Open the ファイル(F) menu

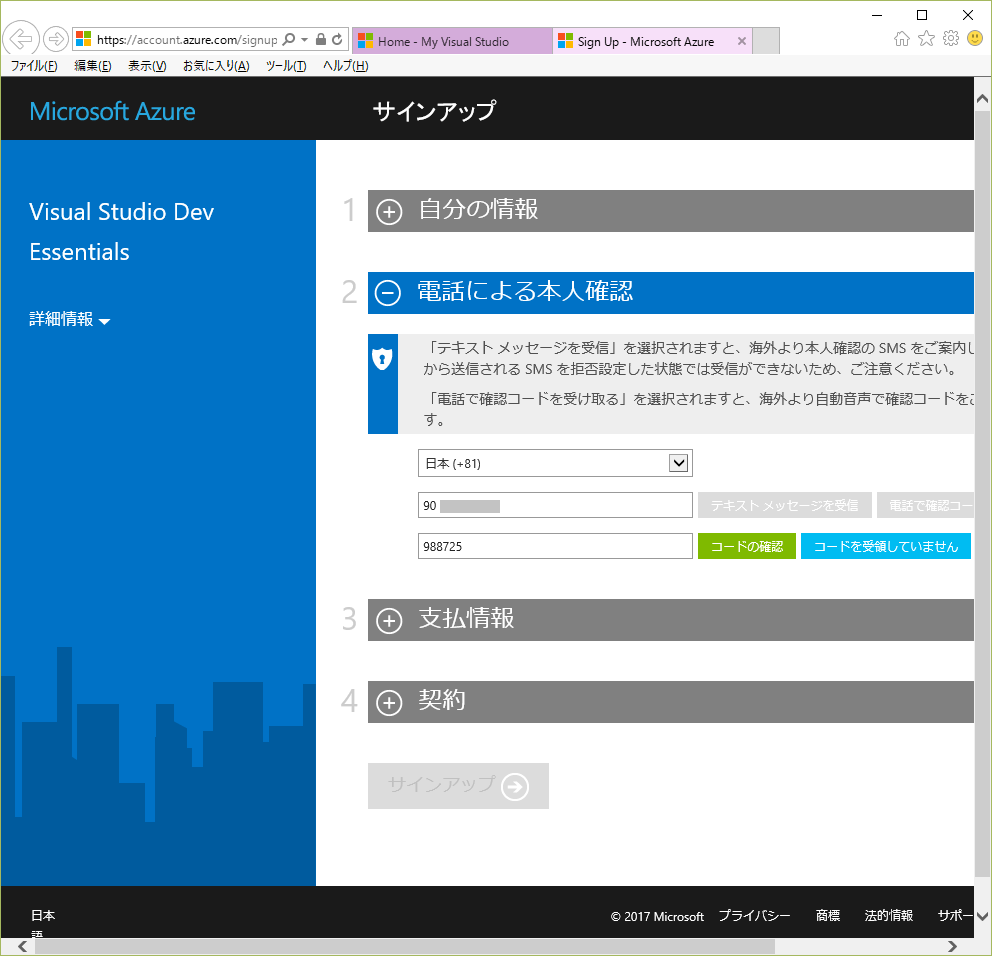coord(34,66)
